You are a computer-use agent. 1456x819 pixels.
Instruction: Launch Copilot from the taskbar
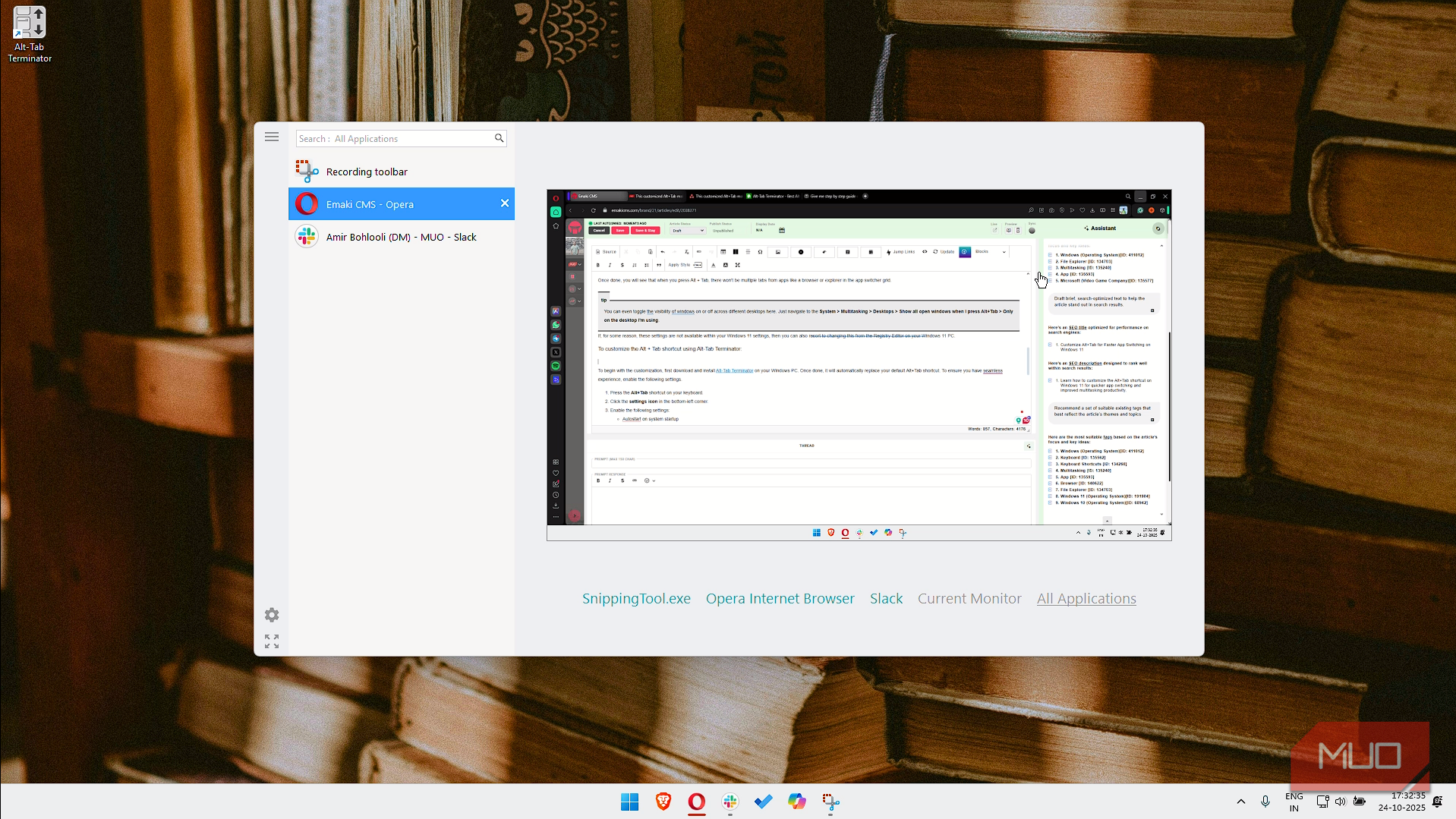coord(797,802)
